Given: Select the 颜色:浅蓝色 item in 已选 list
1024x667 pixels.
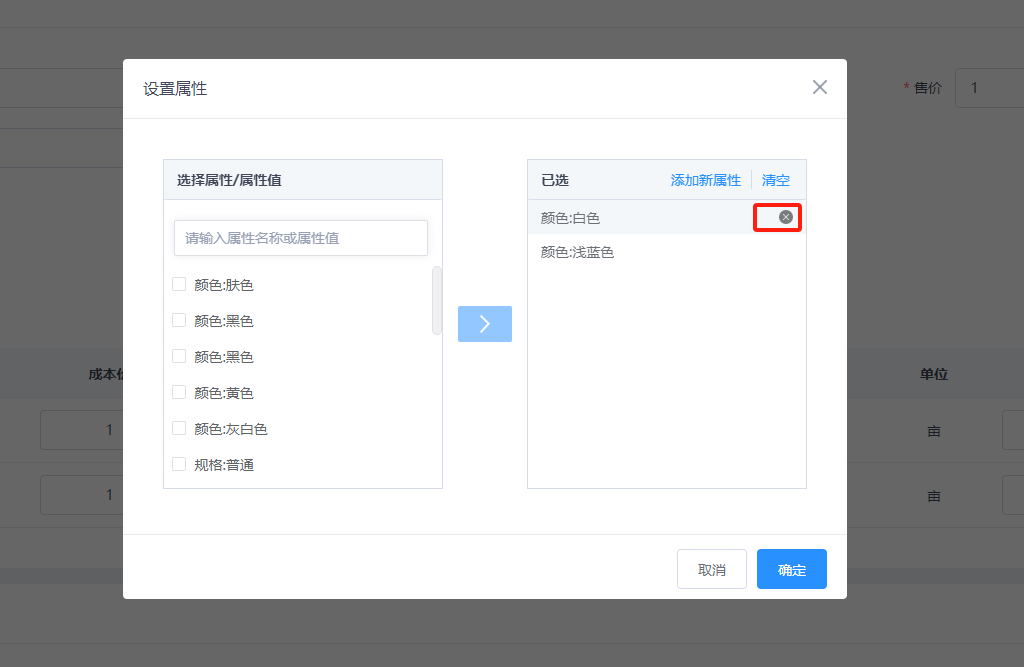Looking at the screenshot, I should (578, 252).
